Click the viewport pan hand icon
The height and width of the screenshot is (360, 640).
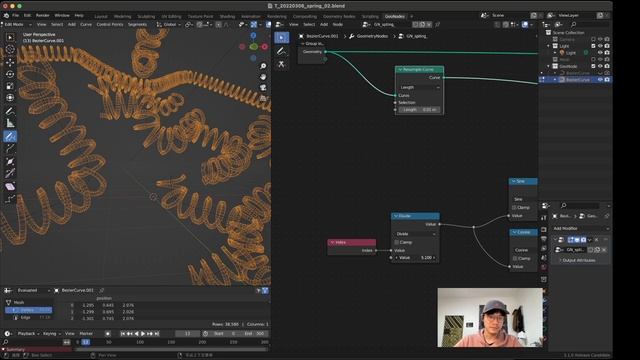tap(263, 77)
